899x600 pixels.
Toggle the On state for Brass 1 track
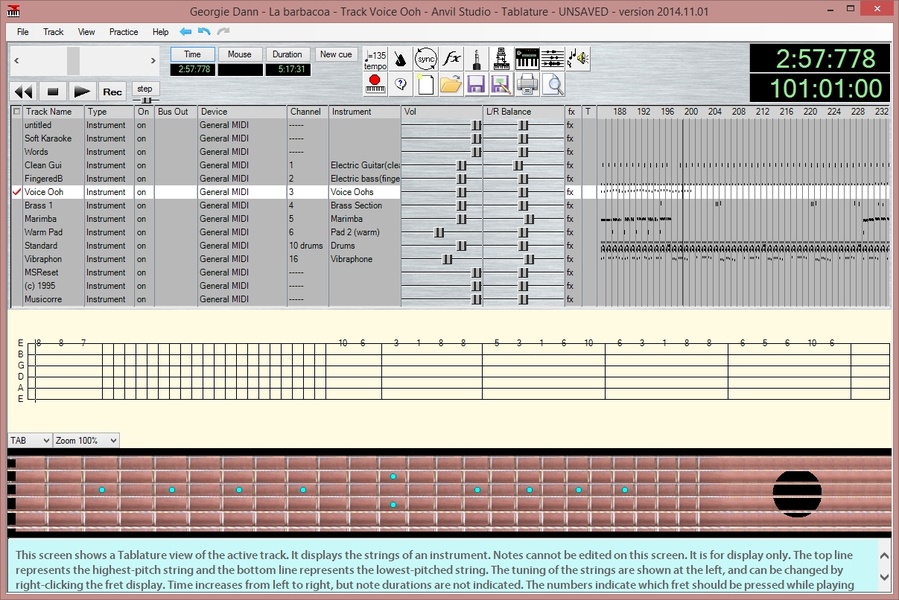[x=142, y=205]
